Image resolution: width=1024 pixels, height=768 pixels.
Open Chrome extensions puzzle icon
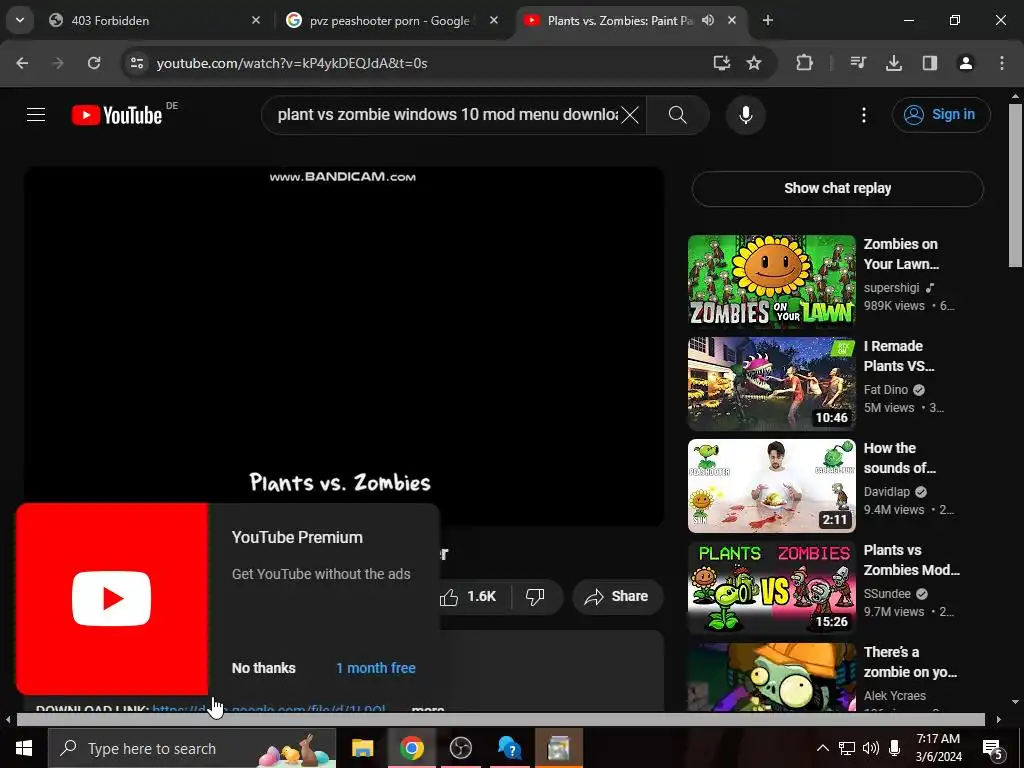point(805,63)
